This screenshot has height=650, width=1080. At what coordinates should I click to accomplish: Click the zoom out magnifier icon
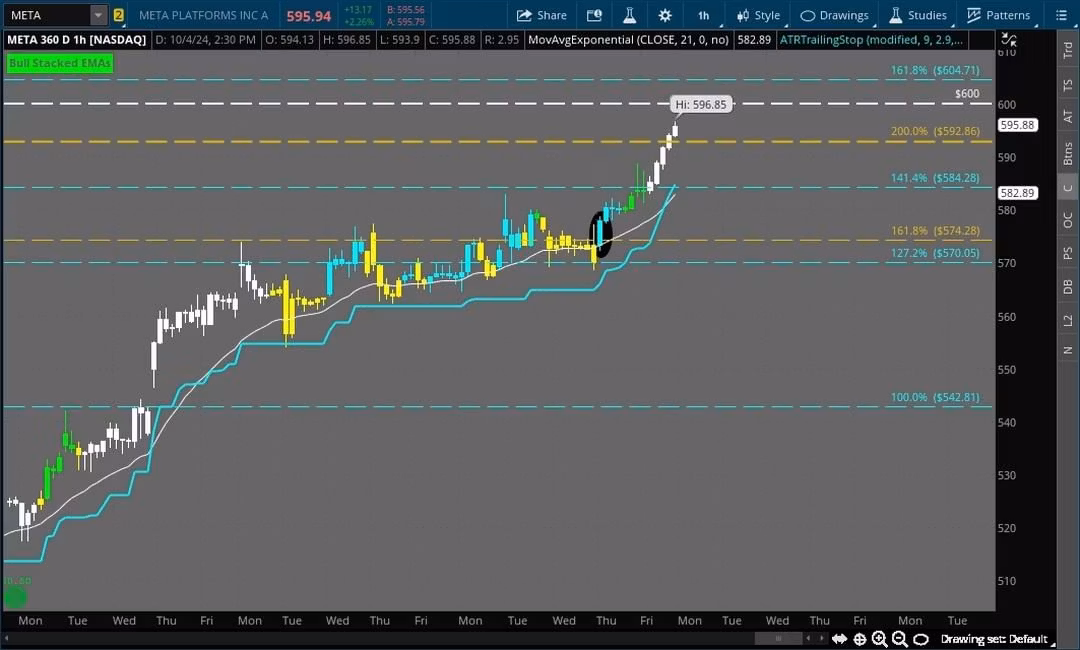coord(899,639)
